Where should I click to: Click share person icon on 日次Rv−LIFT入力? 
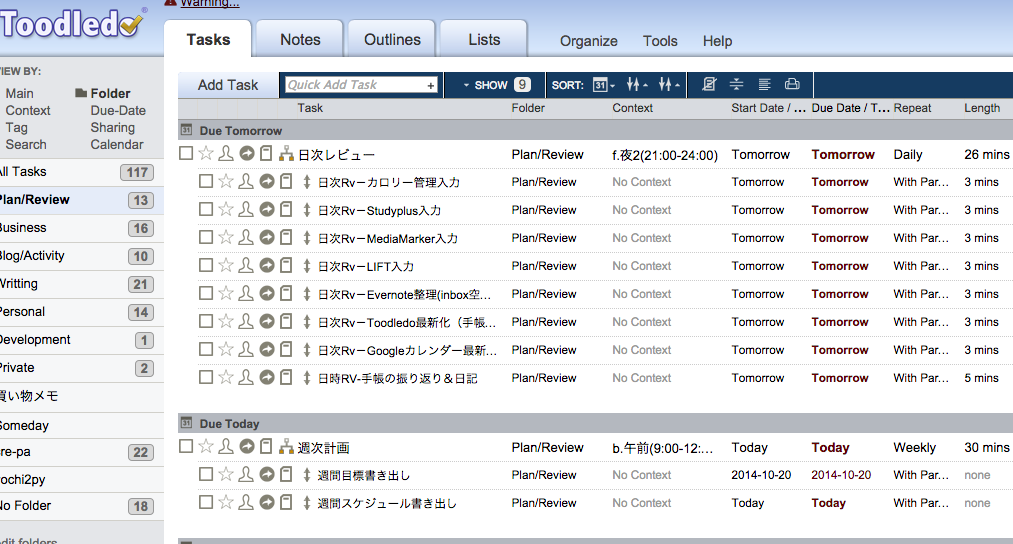pos(245,266)
